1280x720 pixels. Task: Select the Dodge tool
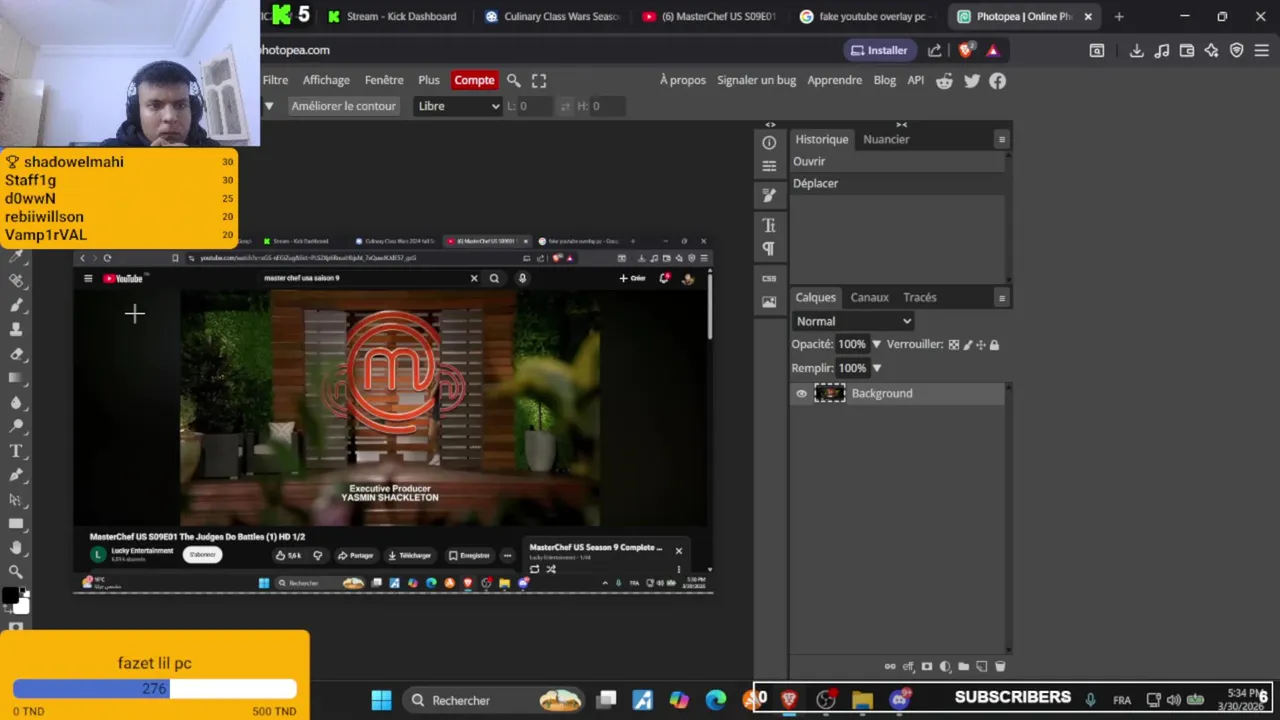tap(16, 426)
